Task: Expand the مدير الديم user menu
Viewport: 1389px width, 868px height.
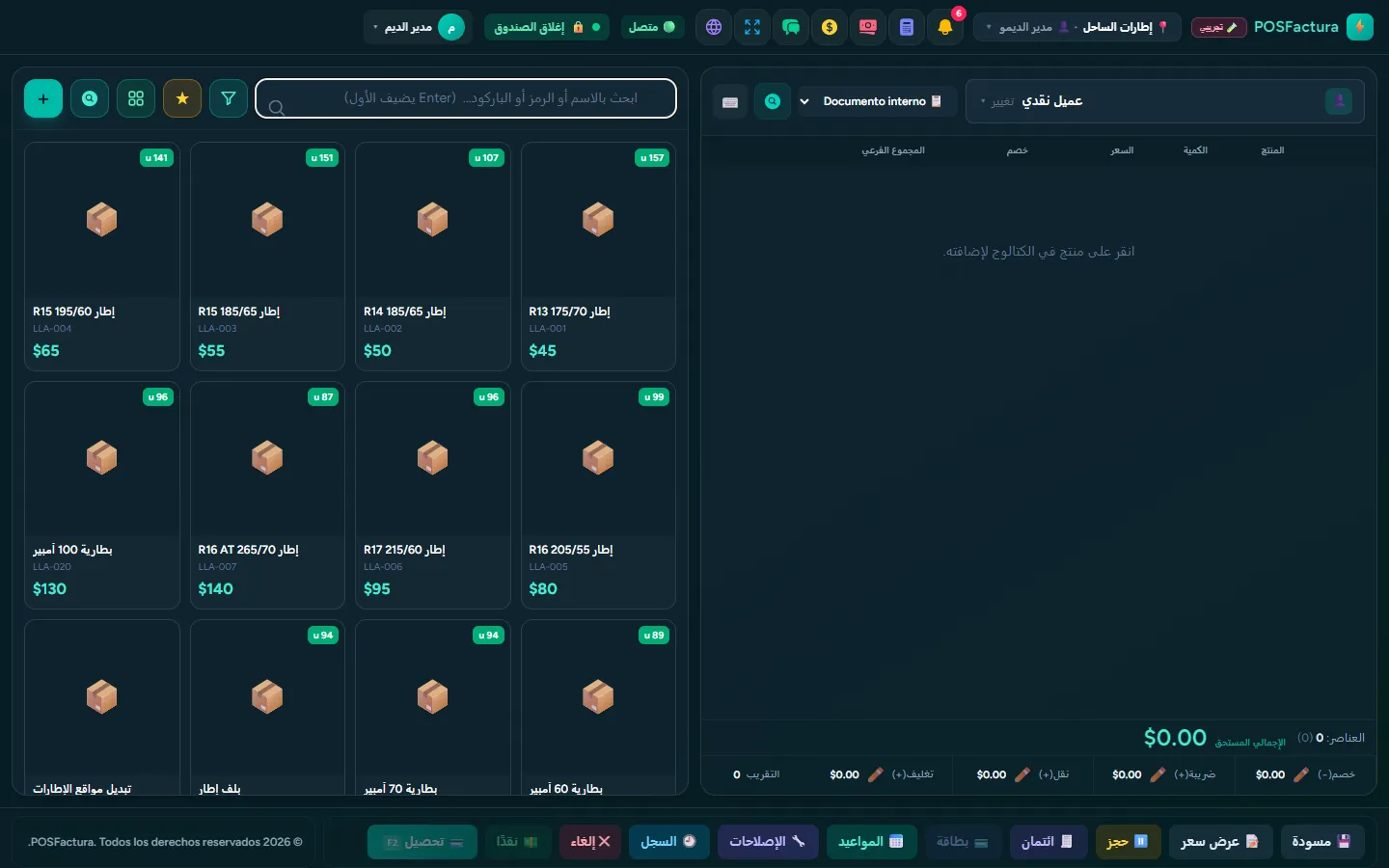Action: 417,27
